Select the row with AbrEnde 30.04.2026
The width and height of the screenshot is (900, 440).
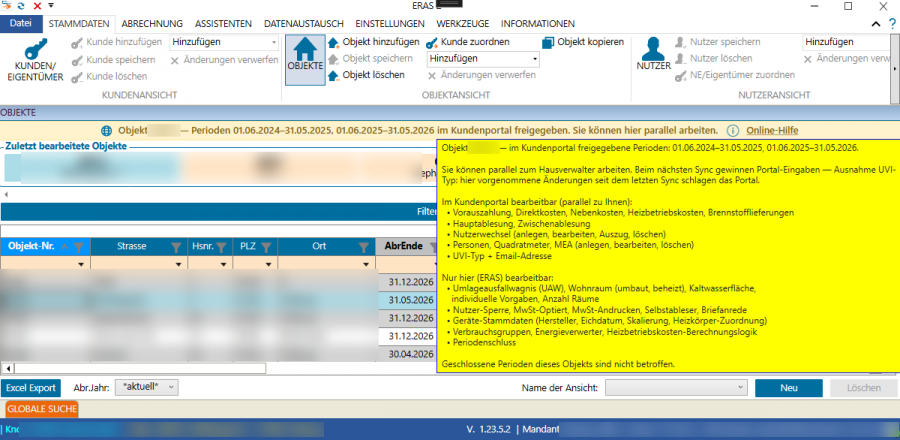tap(218, 353)
